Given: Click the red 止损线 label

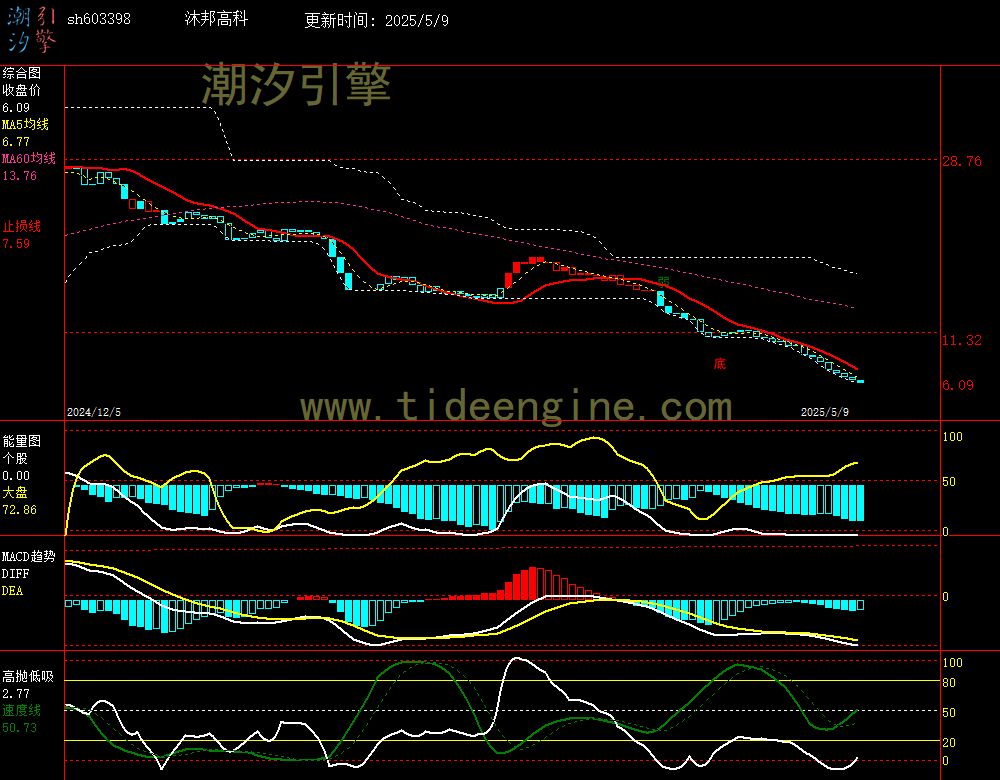Looking at the screenshot, I should (21, 226).
